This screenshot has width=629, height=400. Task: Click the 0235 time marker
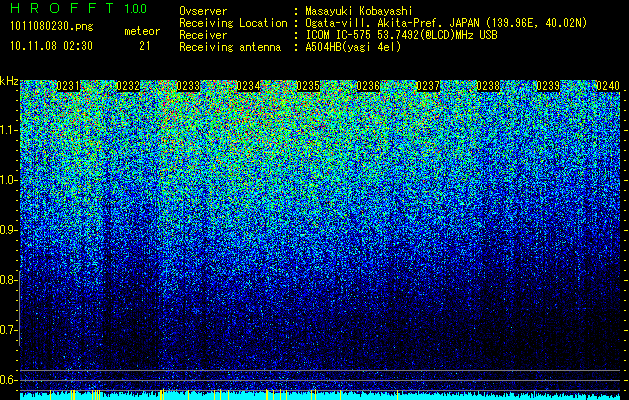pos(308,86)
